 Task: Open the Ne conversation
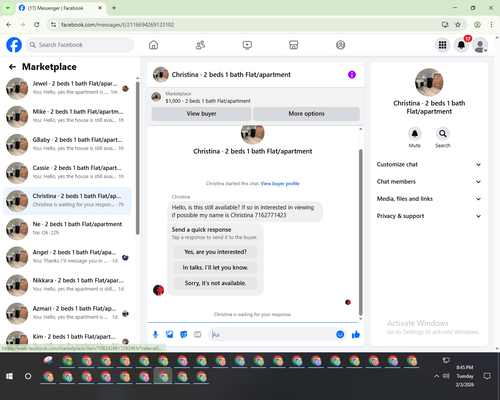point(68,229)
